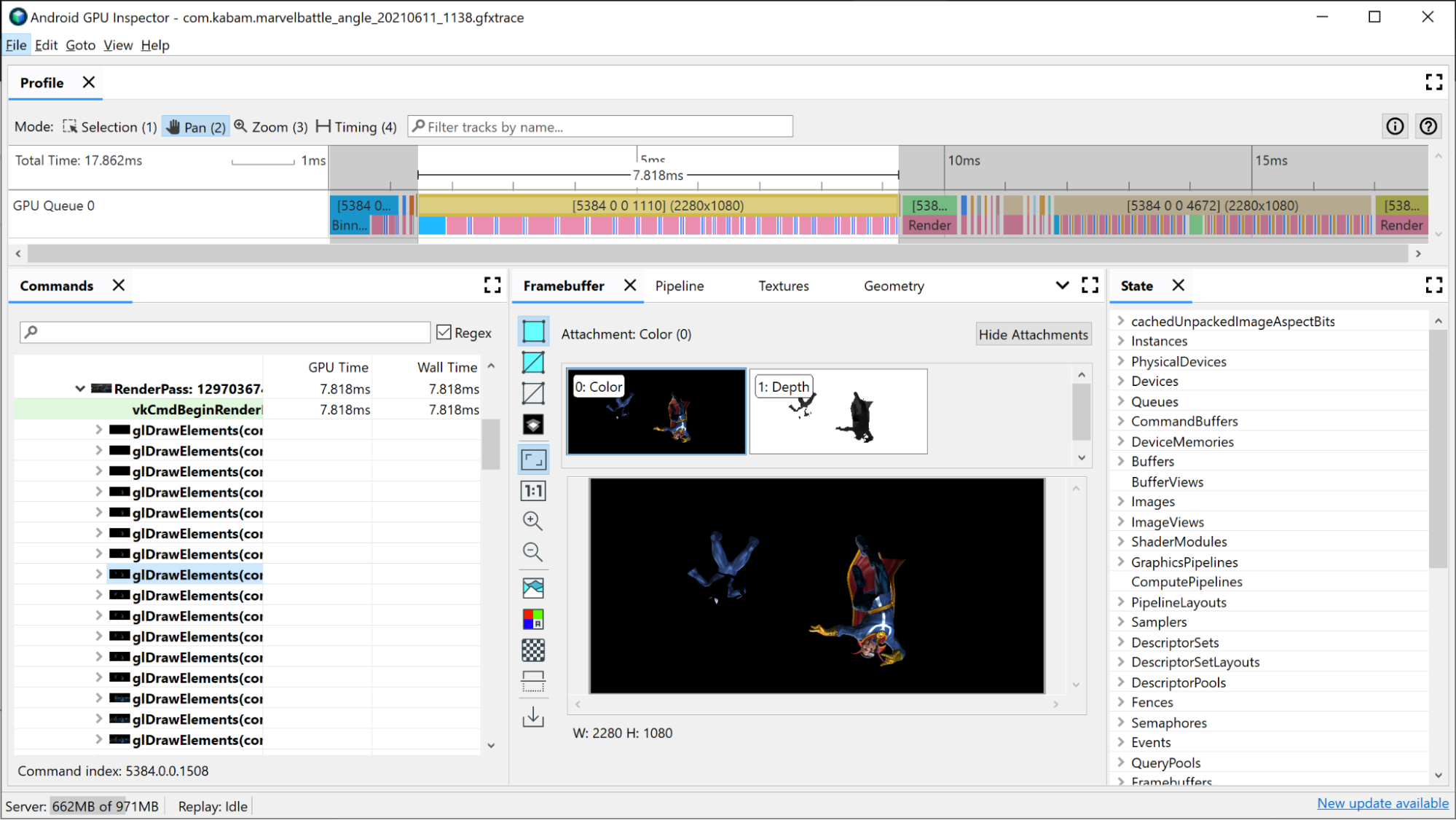Toggle visibility of framebuffer attachments
This screenshot has height=820, width=1456.
click(x=1032, y=334)
